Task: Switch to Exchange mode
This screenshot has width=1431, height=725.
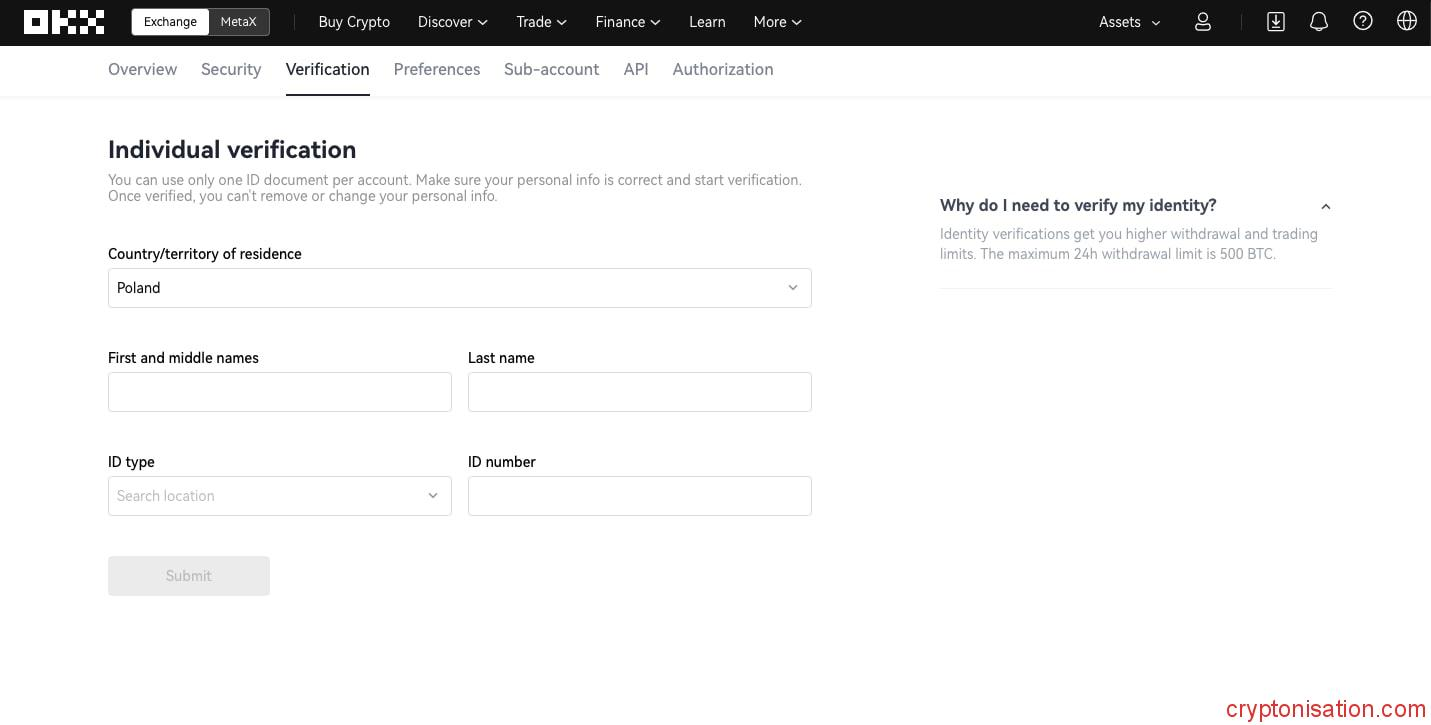Action: (170, 22)
